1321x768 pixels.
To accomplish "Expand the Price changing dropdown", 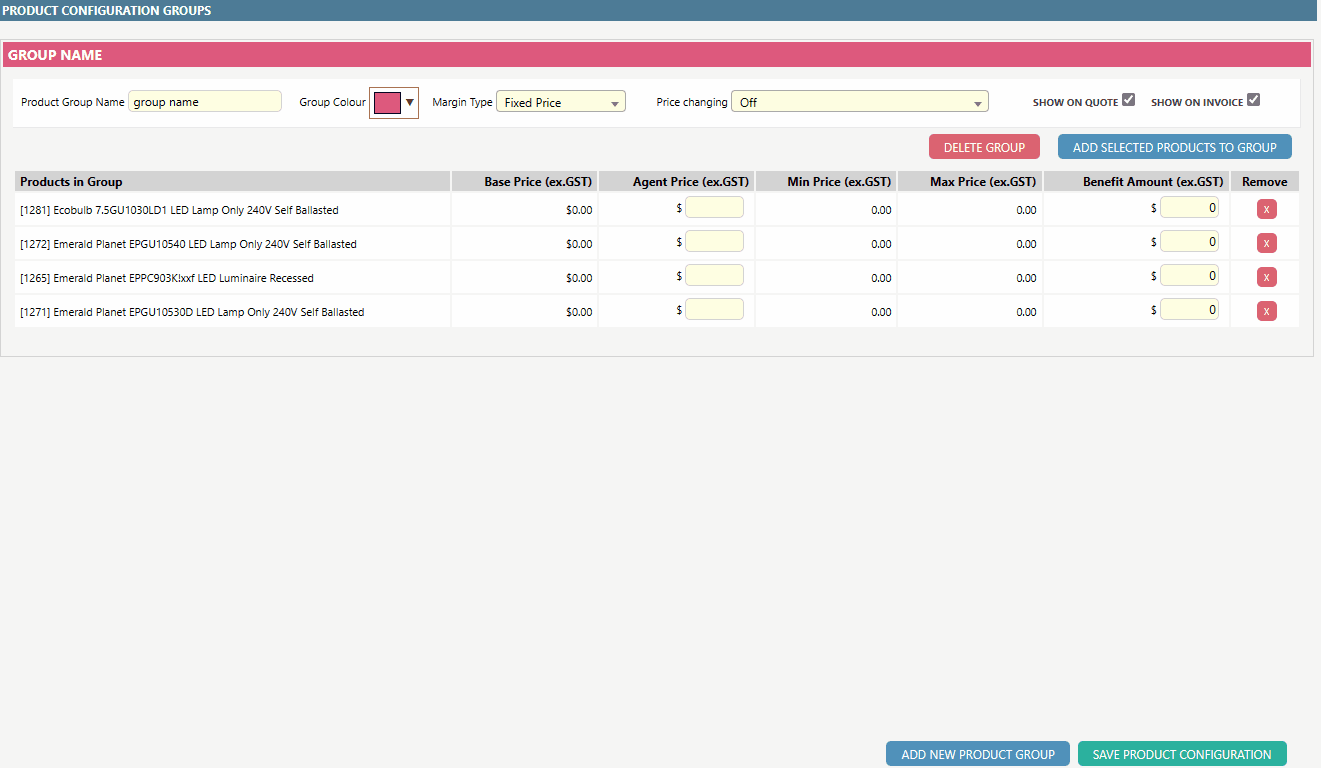I will click(859, 102).
